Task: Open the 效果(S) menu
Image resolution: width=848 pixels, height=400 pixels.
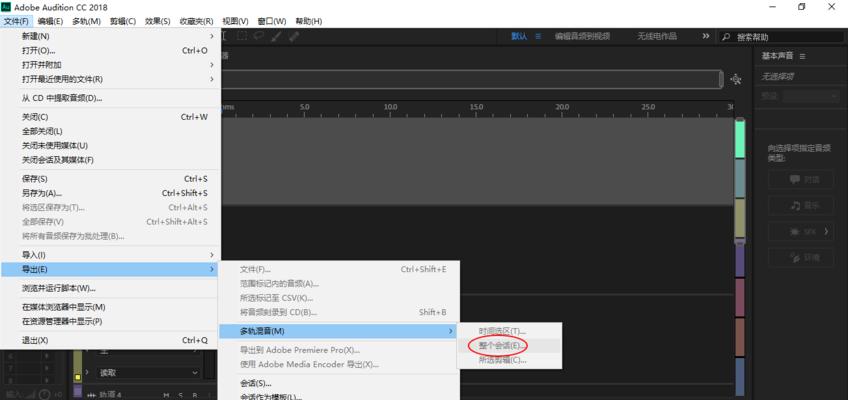Action: tap(157, 21)
